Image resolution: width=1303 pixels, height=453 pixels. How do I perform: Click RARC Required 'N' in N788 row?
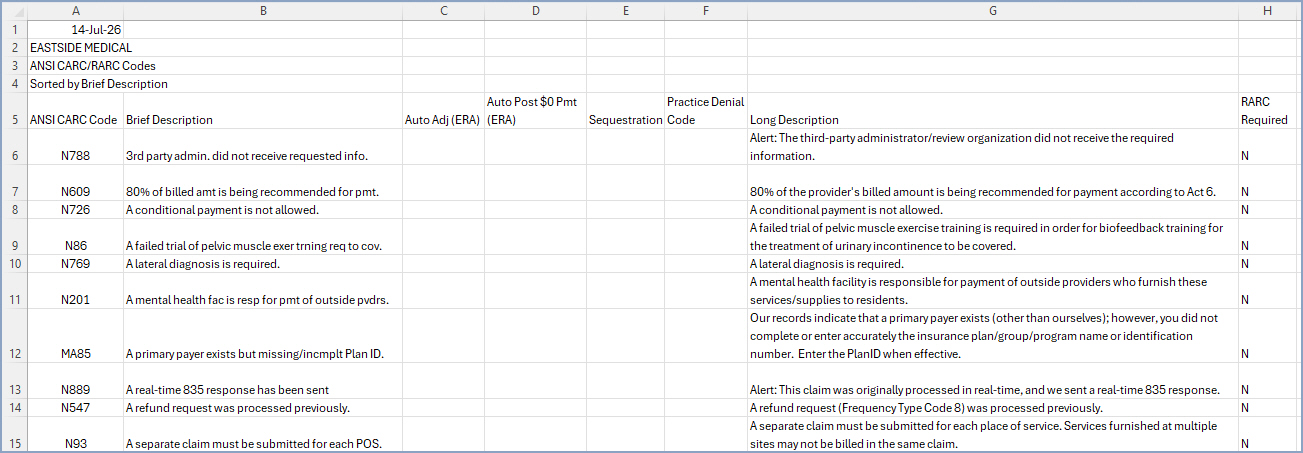1267,147
